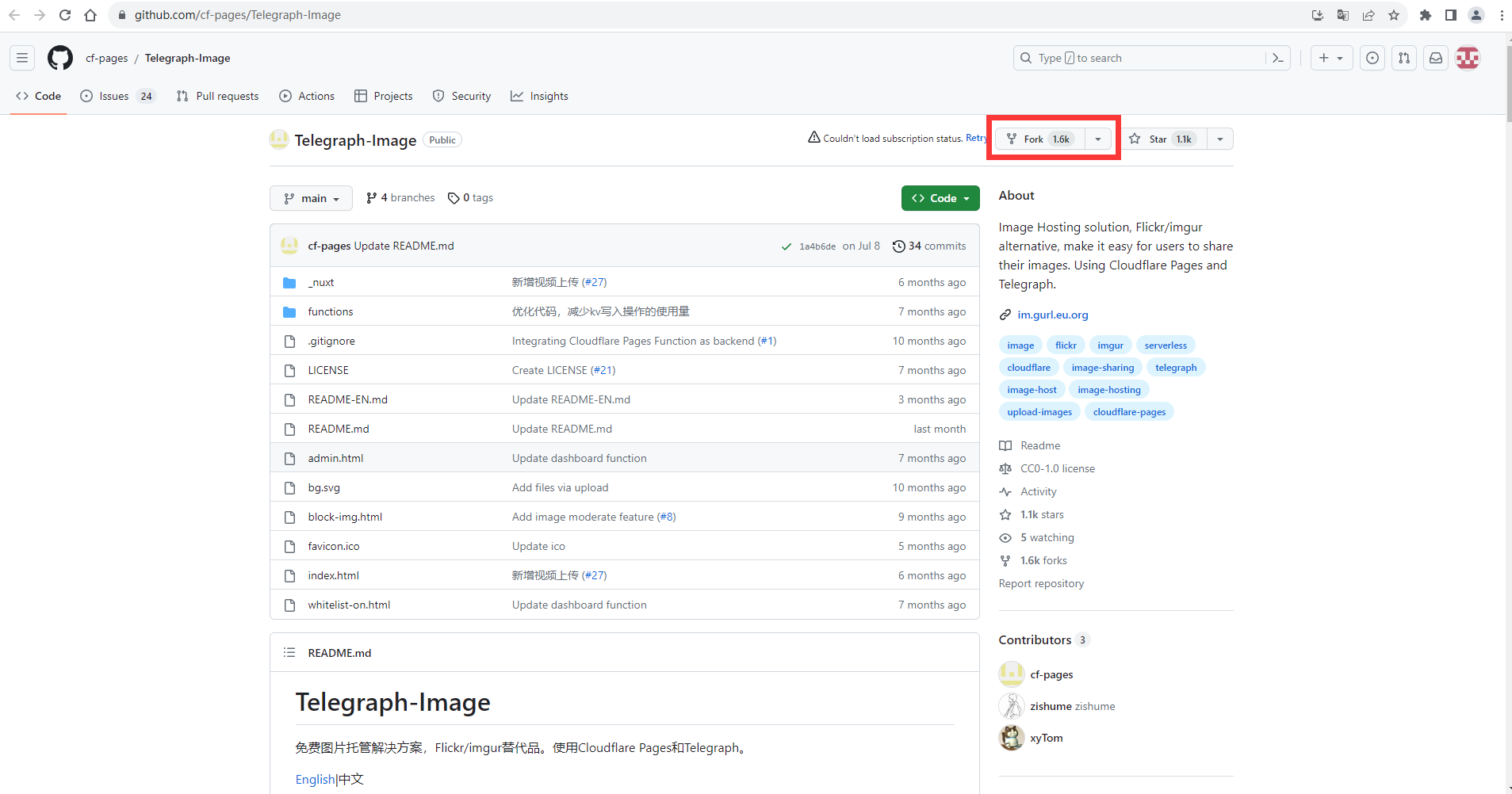
Task: Click the search input field
Action: pos(1142,58)
